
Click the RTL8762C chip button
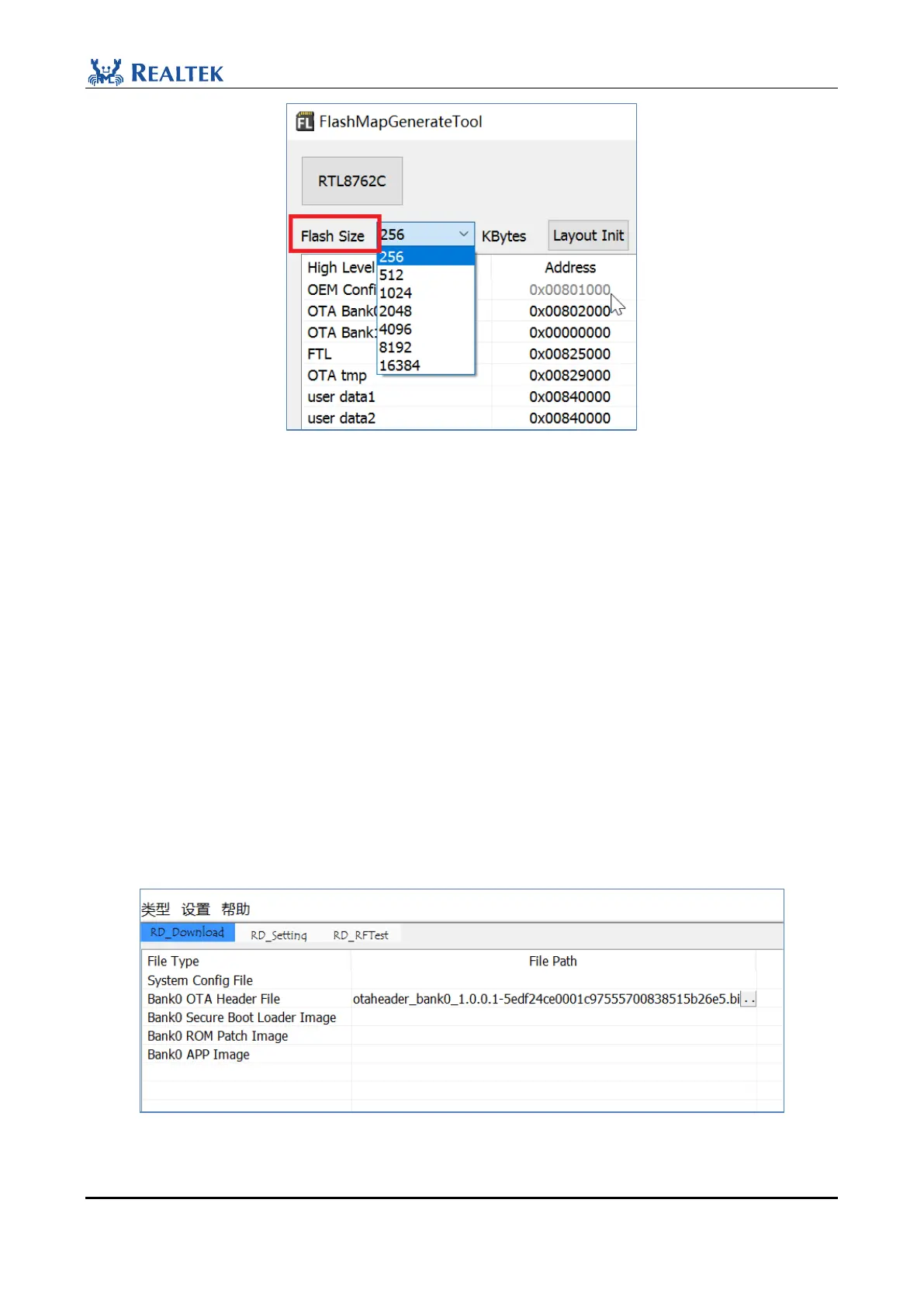pyautogui.click(x=352, y=181)
